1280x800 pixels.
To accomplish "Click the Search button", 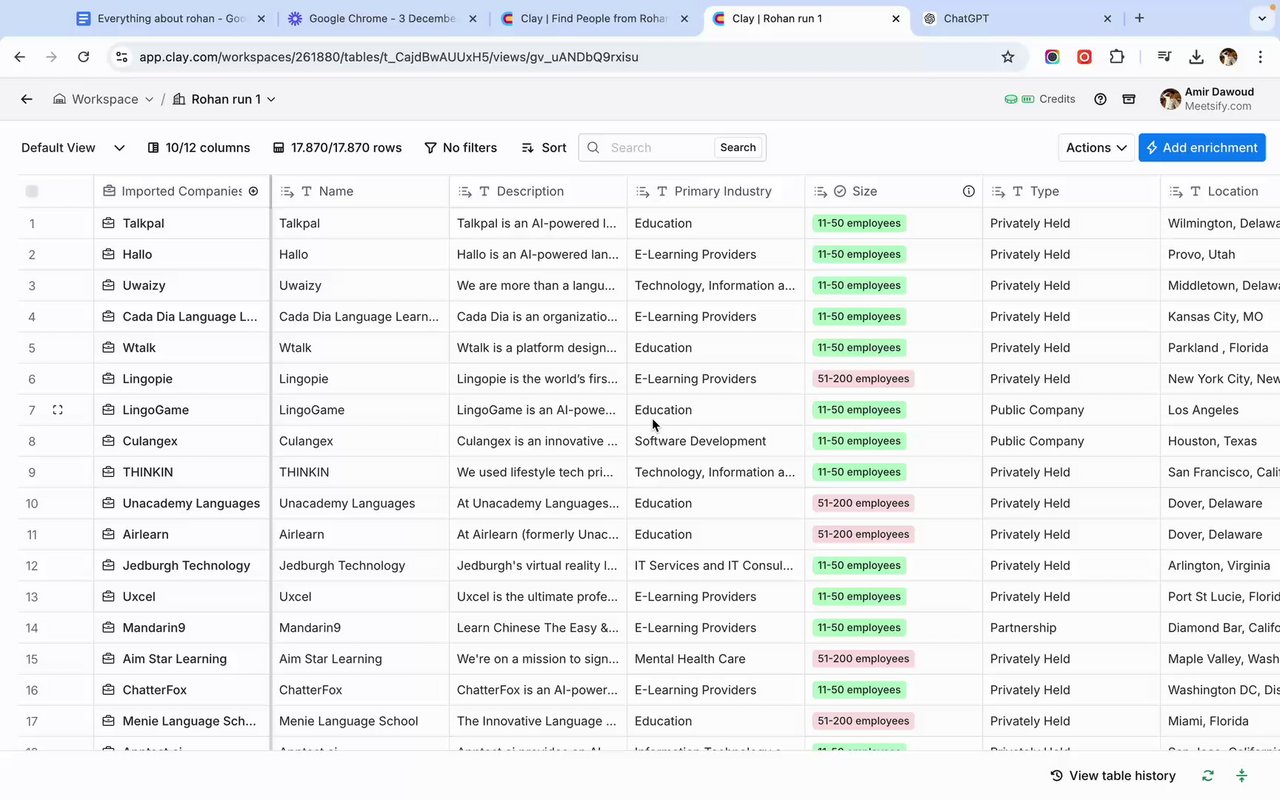I will click(x=738, y=148).
